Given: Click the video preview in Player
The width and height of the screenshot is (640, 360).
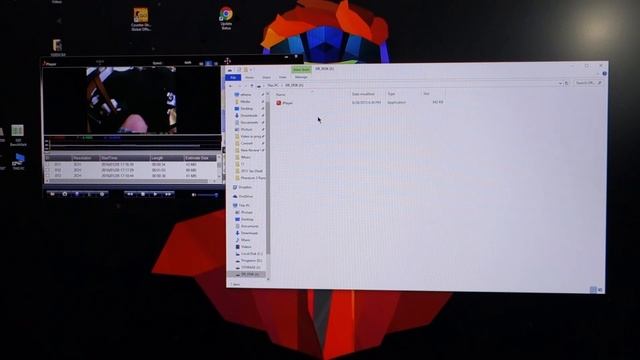Looking at the screenshot, I should click(x=131, y=100).
